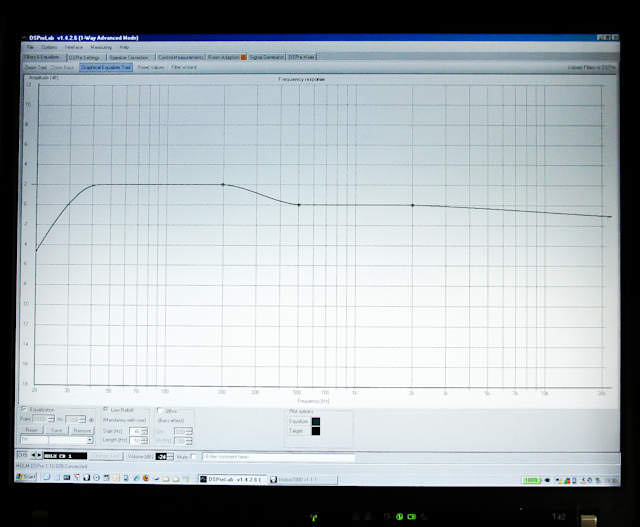Open the File menu

(x=30, y=47)
